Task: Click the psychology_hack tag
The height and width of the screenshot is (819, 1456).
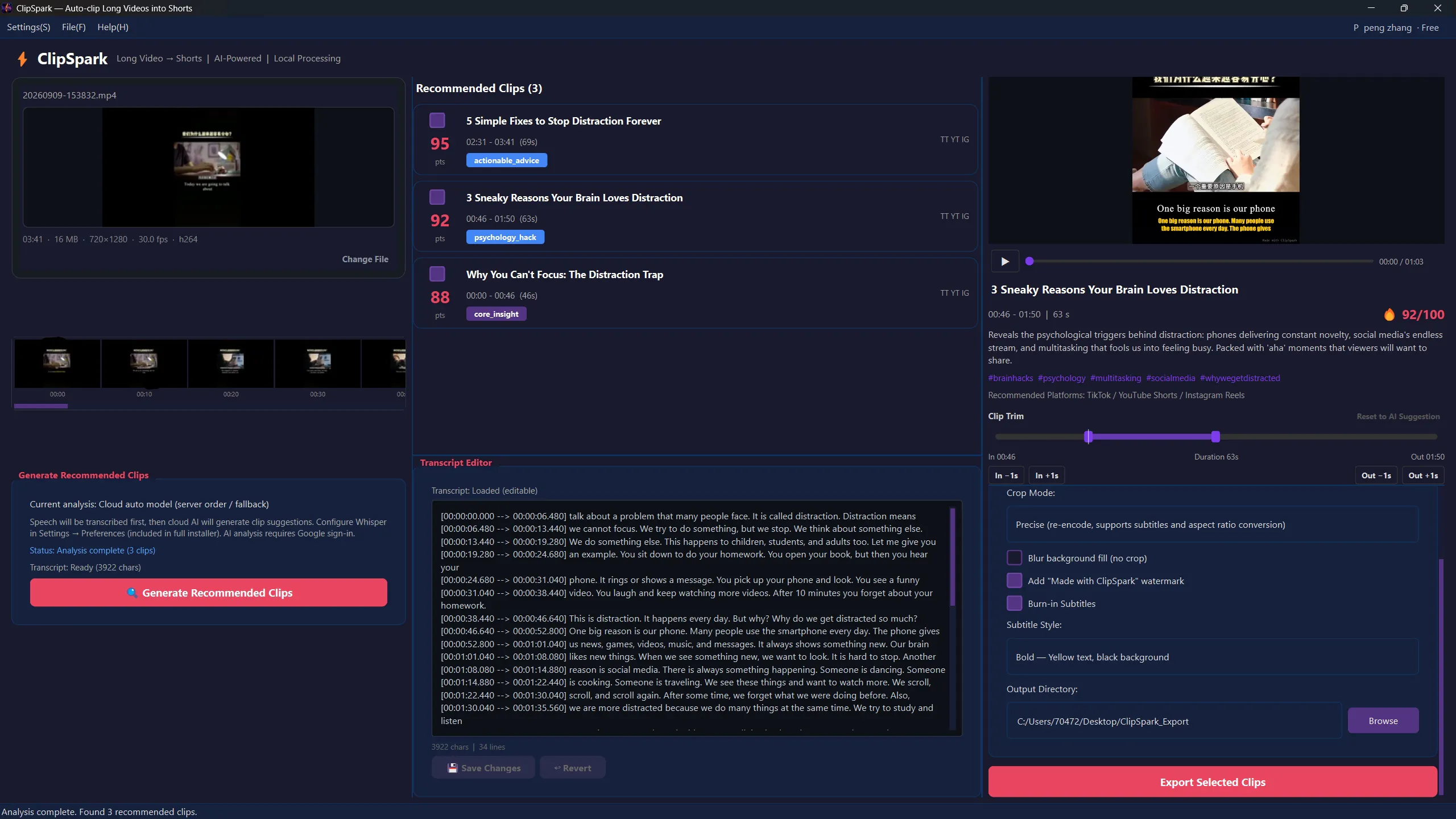Action: [505, 237]
